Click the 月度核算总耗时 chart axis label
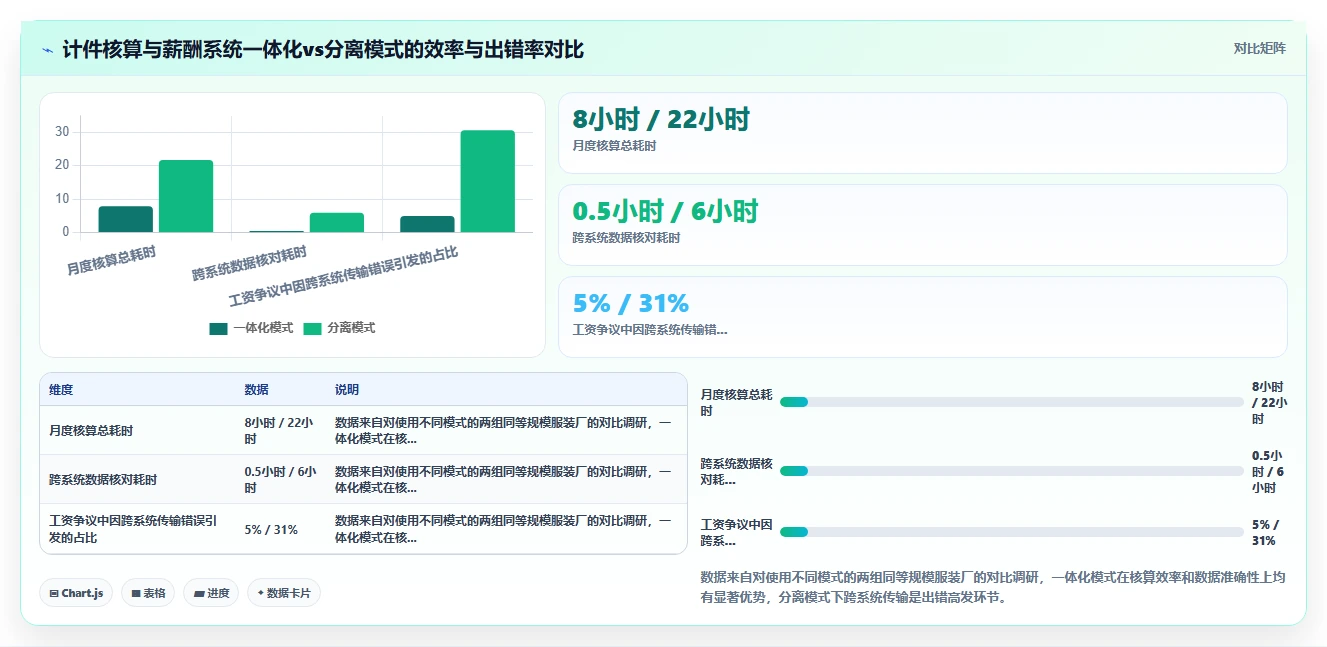1327x647 pixels. coord(111,260)
